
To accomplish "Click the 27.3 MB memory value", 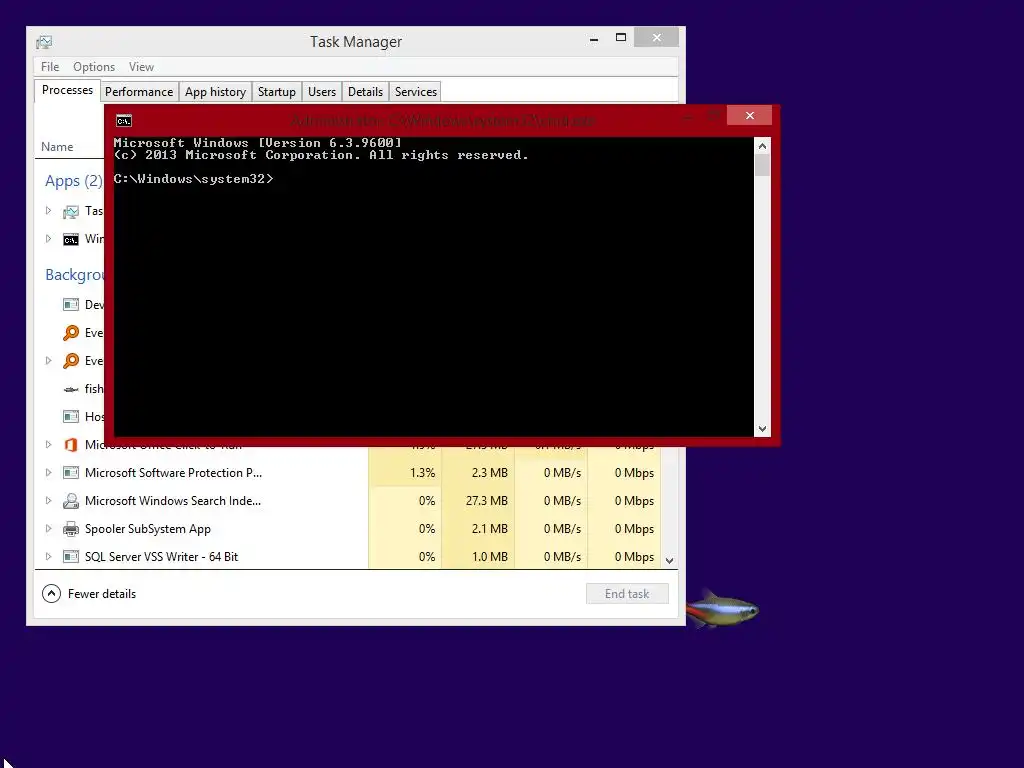I will 487,501.
